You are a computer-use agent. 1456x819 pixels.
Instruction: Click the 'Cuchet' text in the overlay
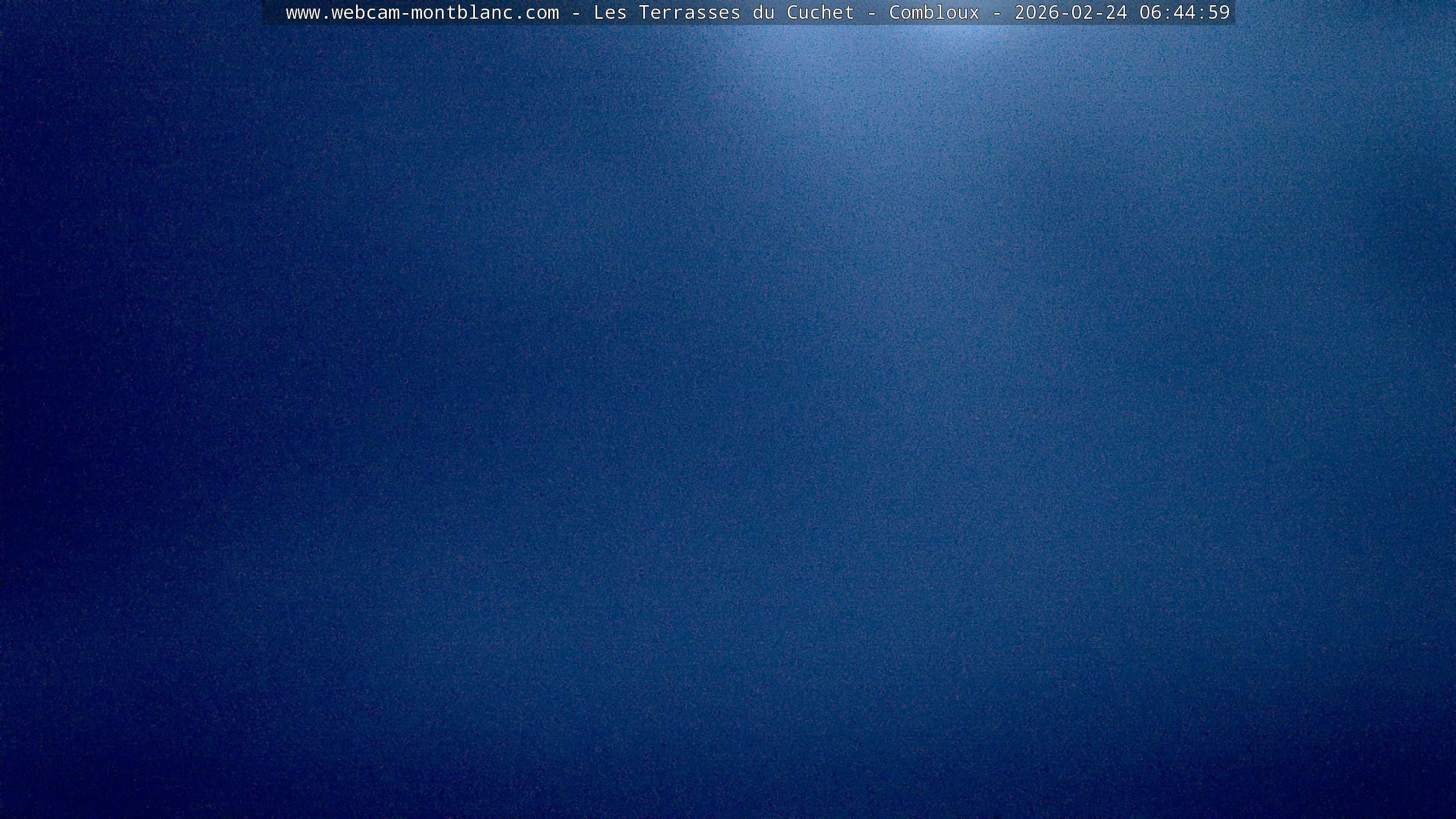(x=820, y=13)
